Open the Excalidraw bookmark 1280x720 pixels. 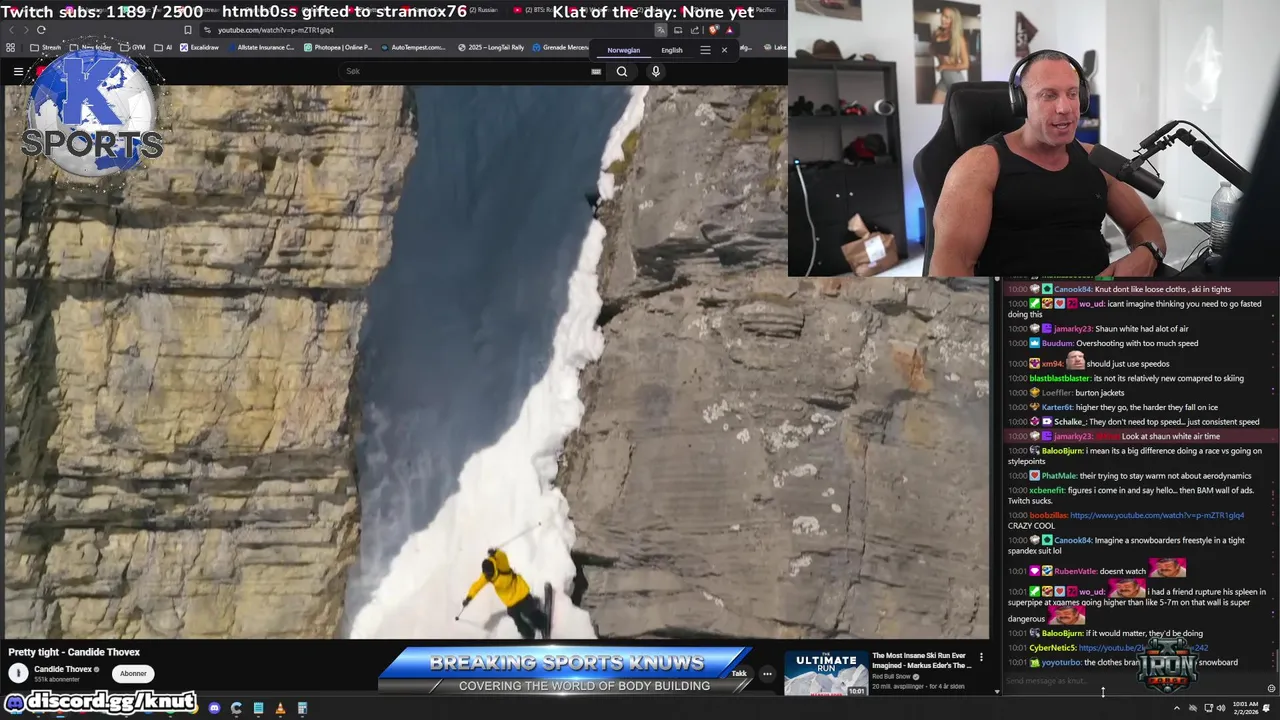(x=199, y=47)
